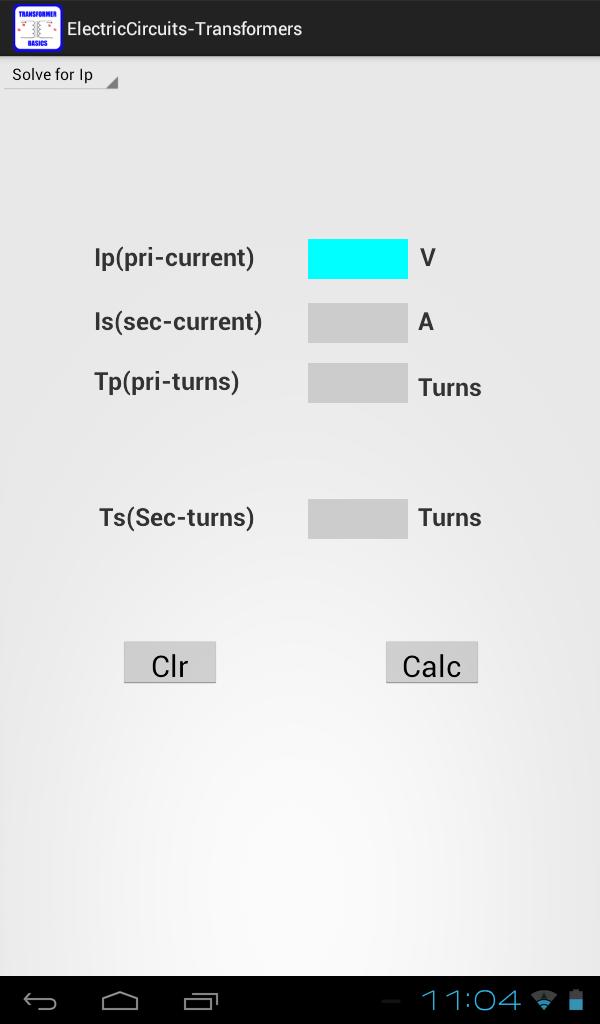Viewport: 600px width, 1024px height.
Task: Click the battery status icon
Action: click(x=574, y=998)
